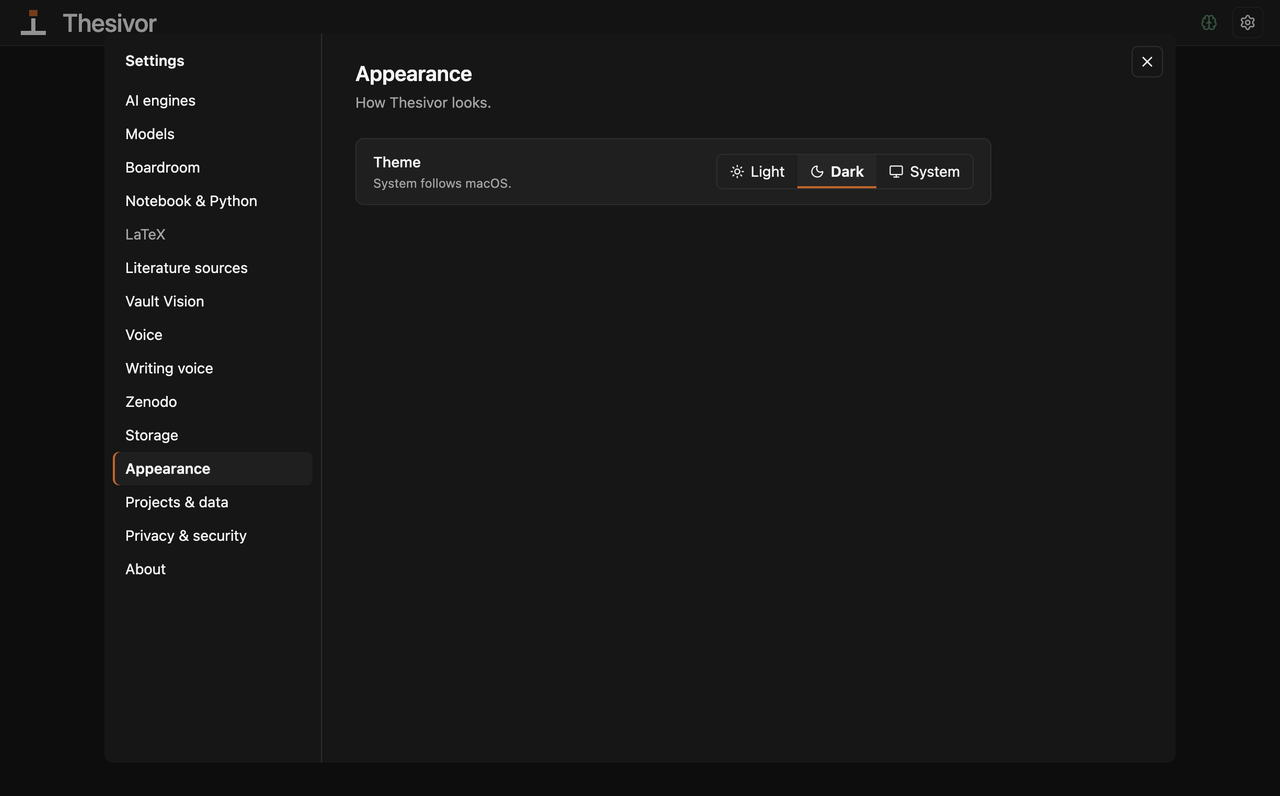Click the 'How Thesivor looks.' subtitle

(x=423, y=103)
